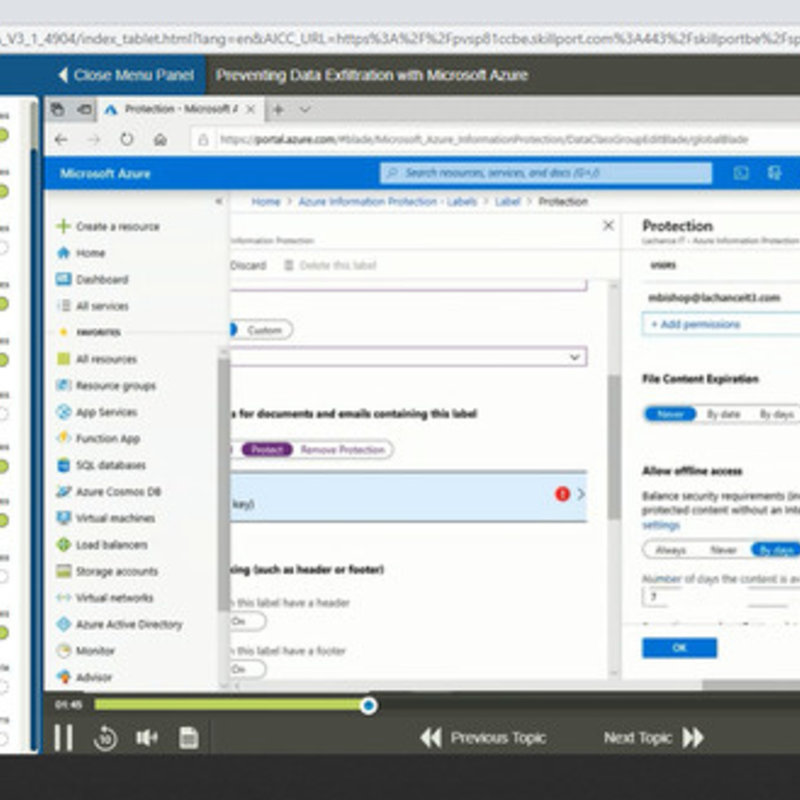Open the browser tab list chevron
800x800 pixels.
pyautogui.click(x=305, y=109)
